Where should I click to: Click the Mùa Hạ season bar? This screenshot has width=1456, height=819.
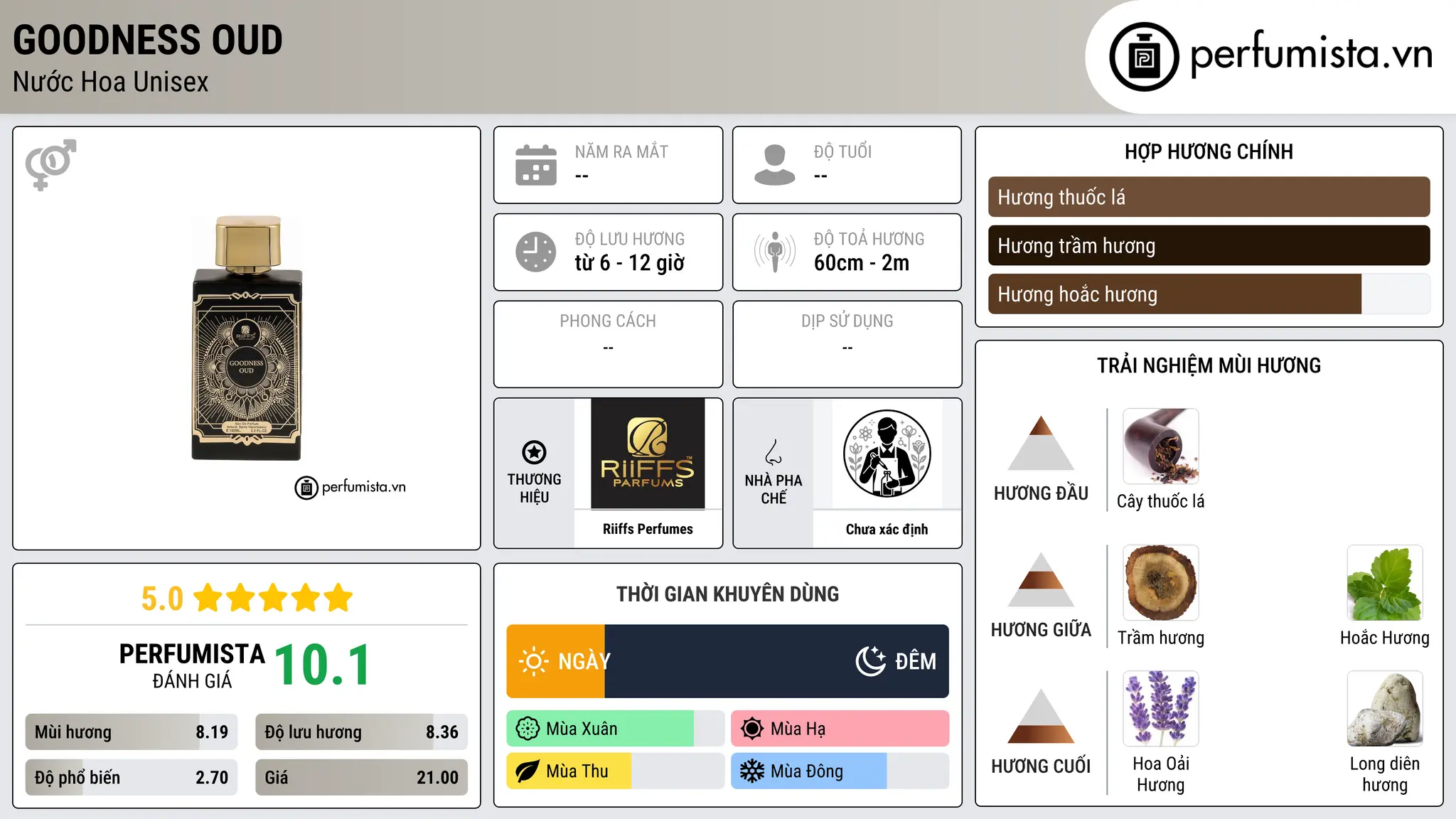pos(840,729)
